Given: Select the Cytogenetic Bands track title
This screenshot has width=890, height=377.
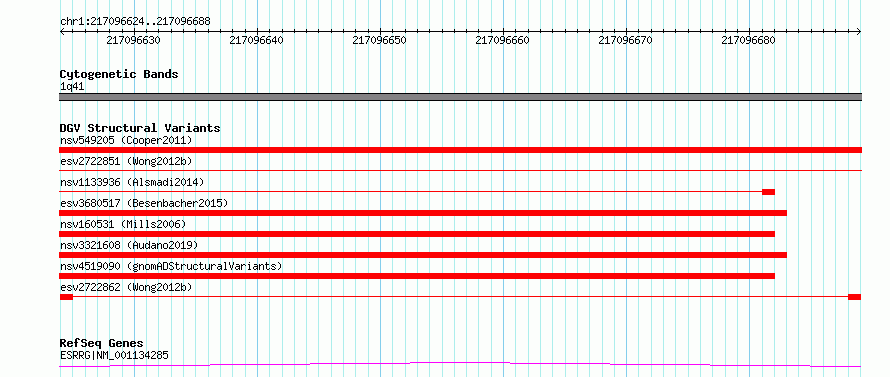Looking at the screenshot, I should (119, 74).
